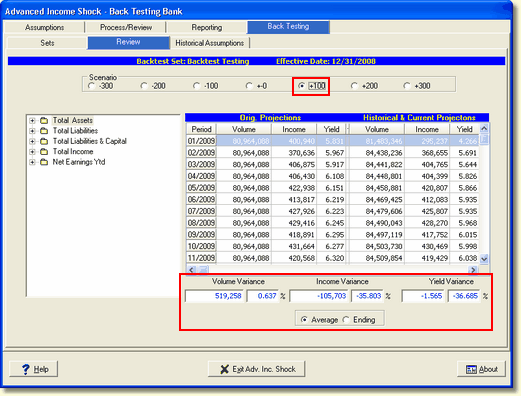Click the horizontal scrollbar thumb under table
The width and height of the screenshot is (521, 396).
[x=203, y=270]
